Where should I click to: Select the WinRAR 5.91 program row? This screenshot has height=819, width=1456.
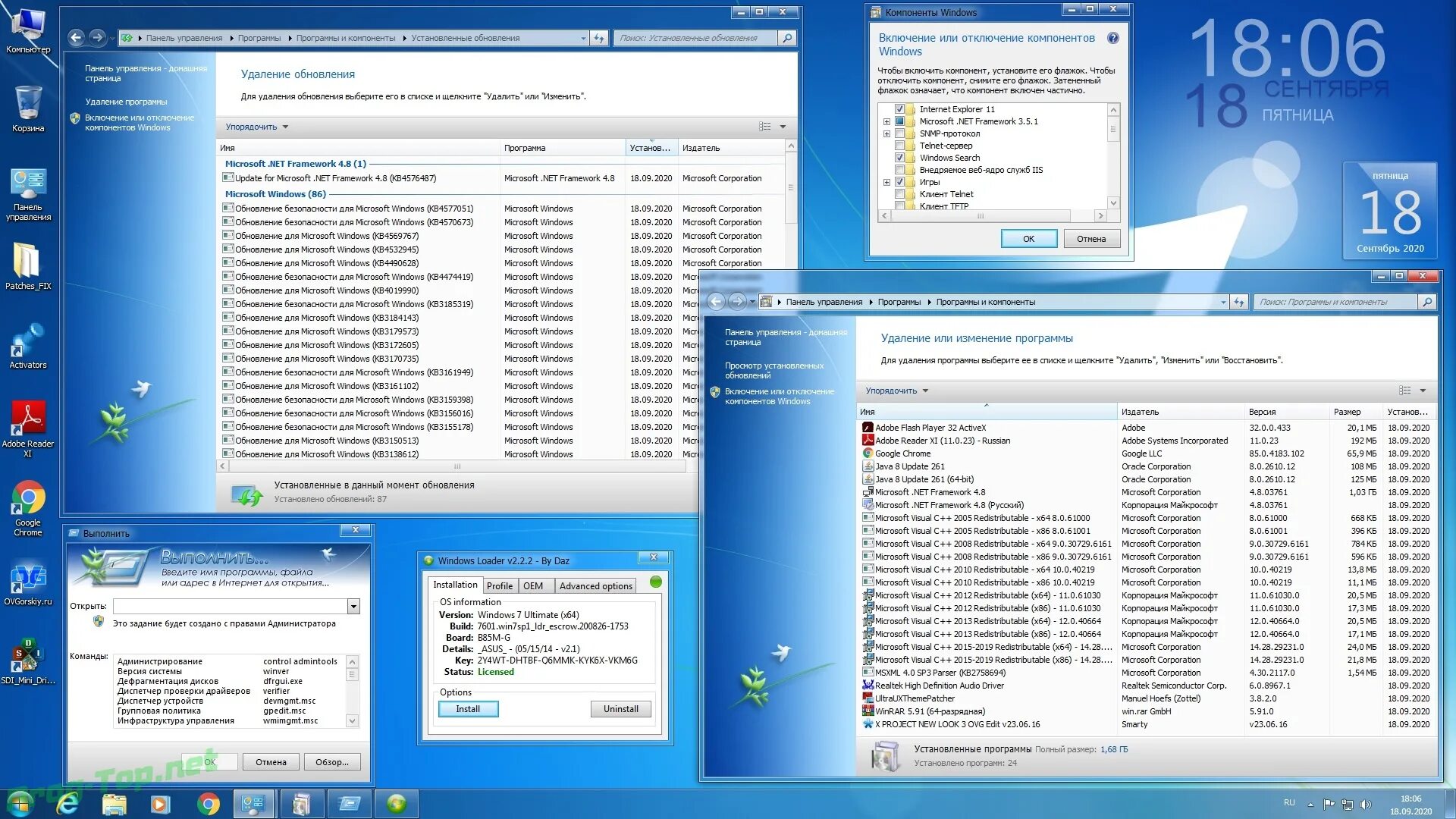pos(1146,711)
